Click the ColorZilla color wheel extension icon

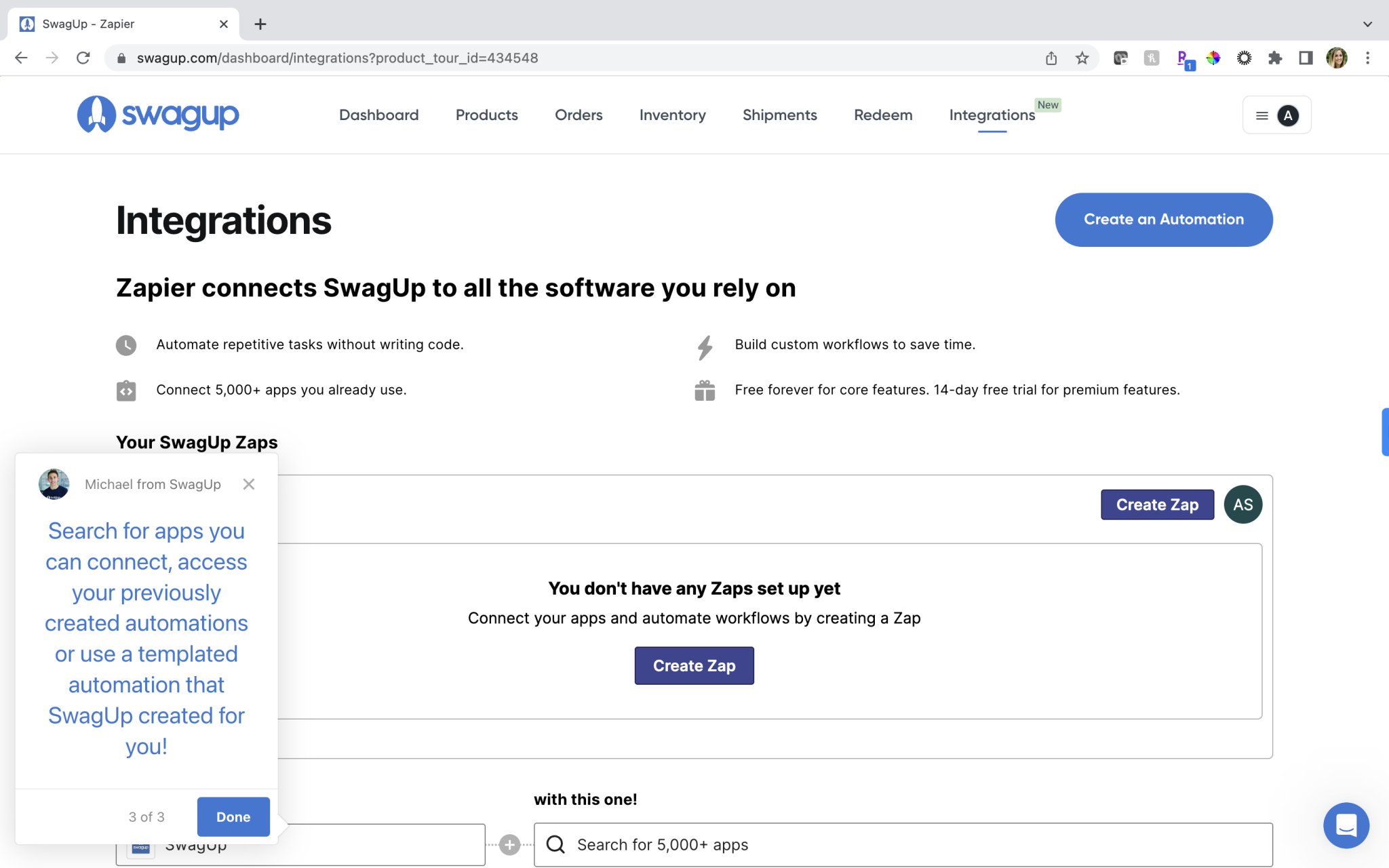(1213, 58)
